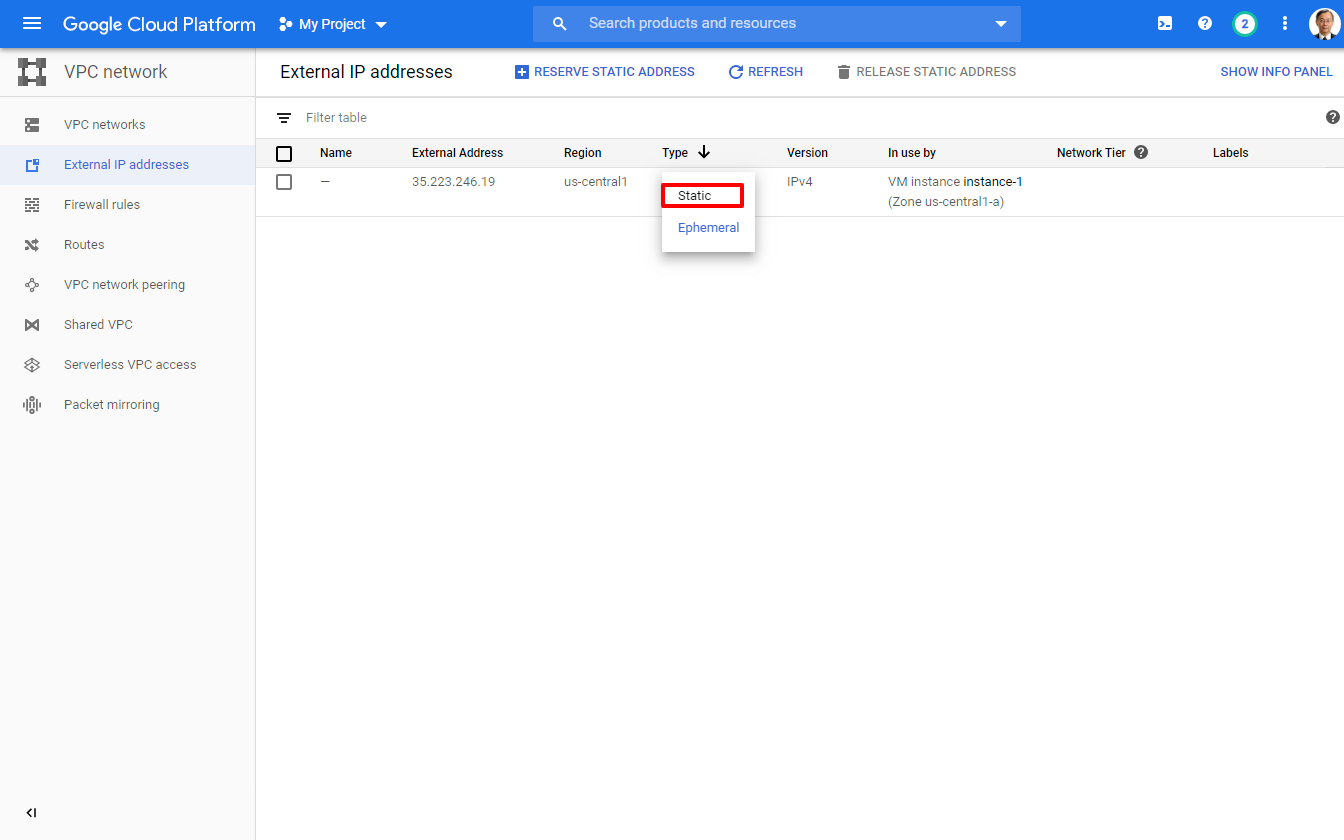Open VPC network peering page
Screen dimensions: 1344x840
click(x=127, y=285)
